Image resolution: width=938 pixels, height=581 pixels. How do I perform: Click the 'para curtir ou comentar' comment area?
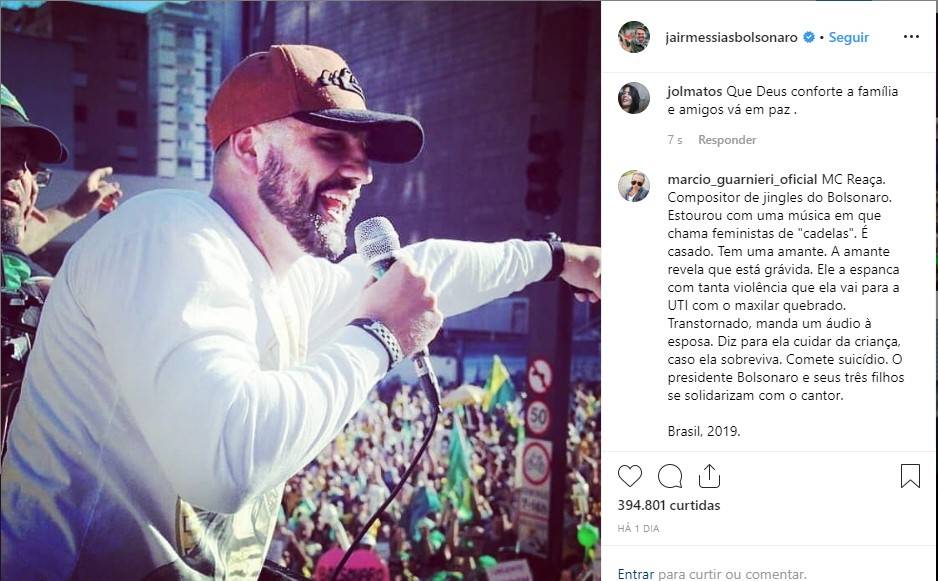(732, 574)
